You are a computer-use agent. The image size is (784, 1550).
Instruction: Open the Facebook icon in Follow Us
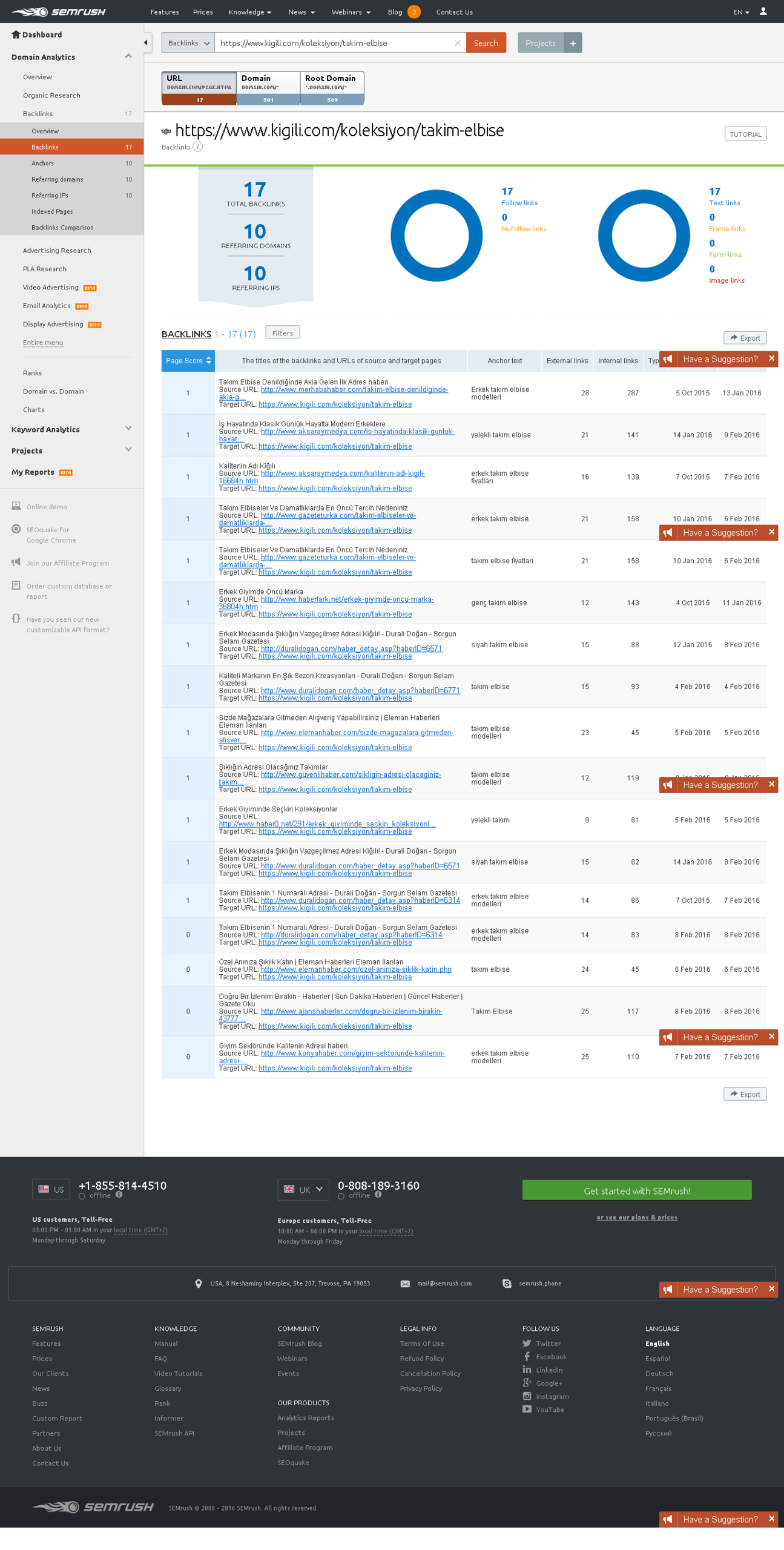[527, 1356]
